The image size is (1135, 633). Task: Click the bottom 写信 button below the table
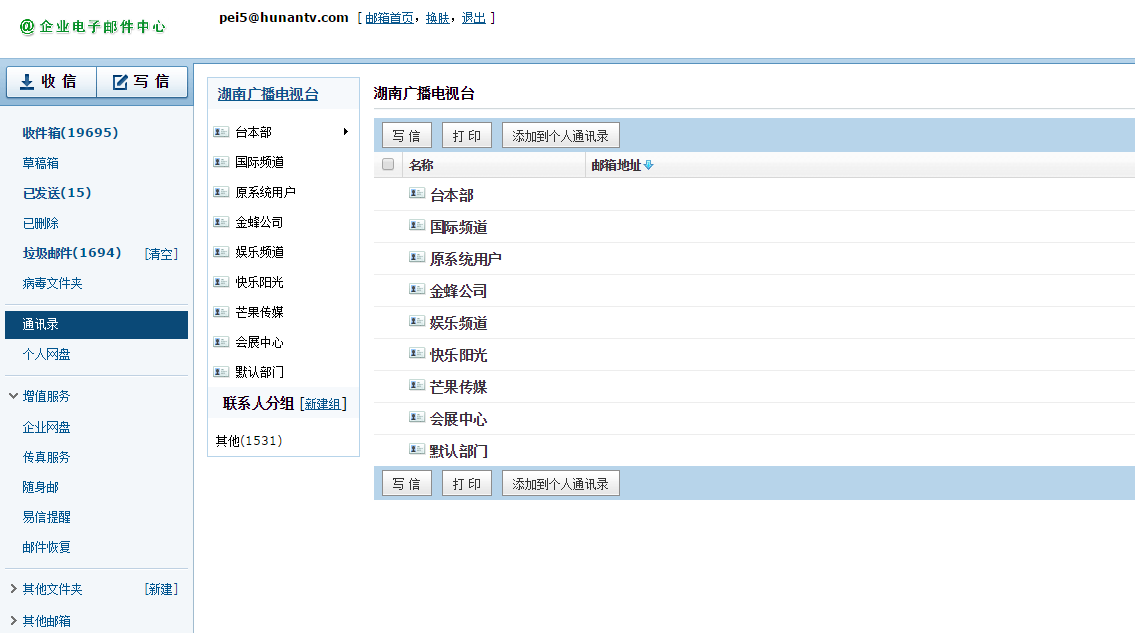coord(407,483)
